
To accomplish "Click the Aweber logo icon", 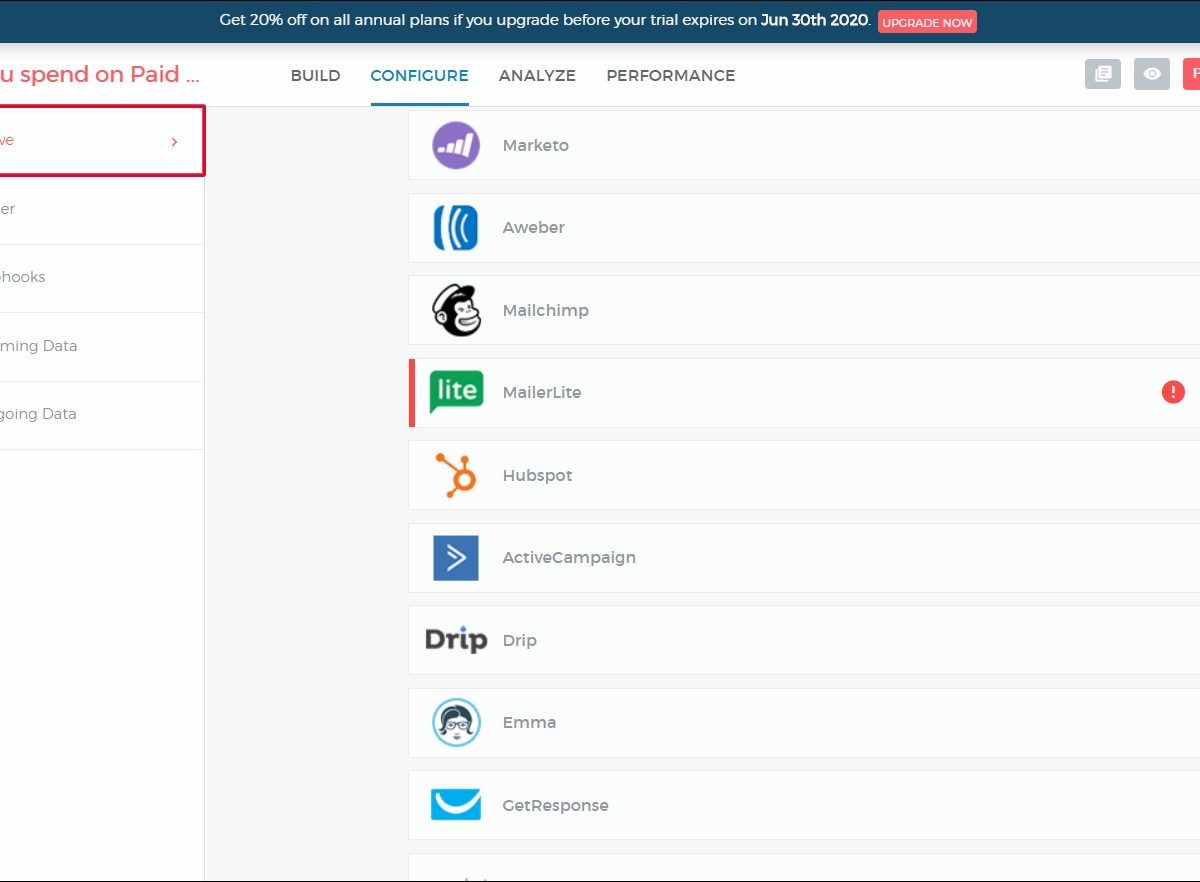I will pyautogui.click(x=456, y=228).
